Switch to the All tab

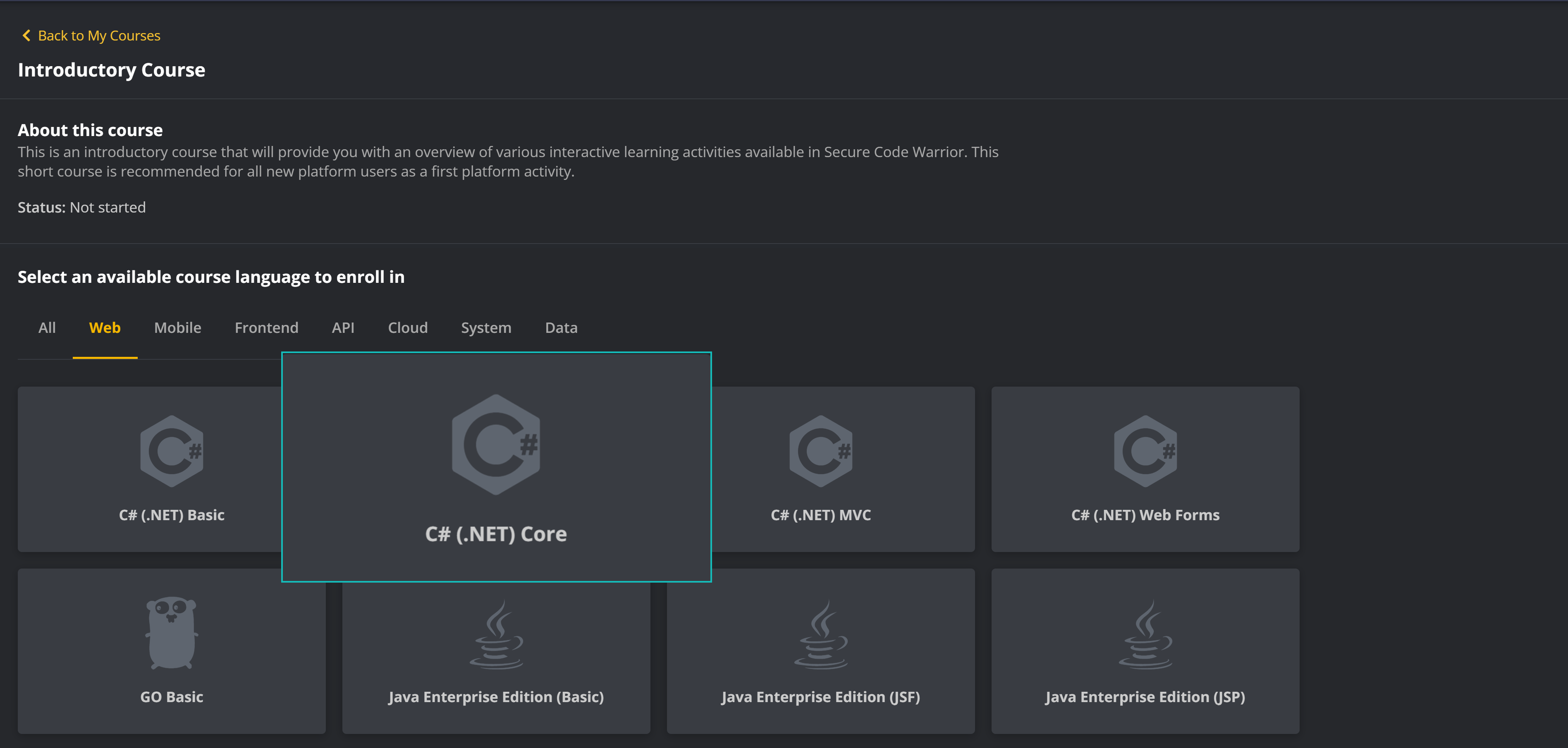47,328
